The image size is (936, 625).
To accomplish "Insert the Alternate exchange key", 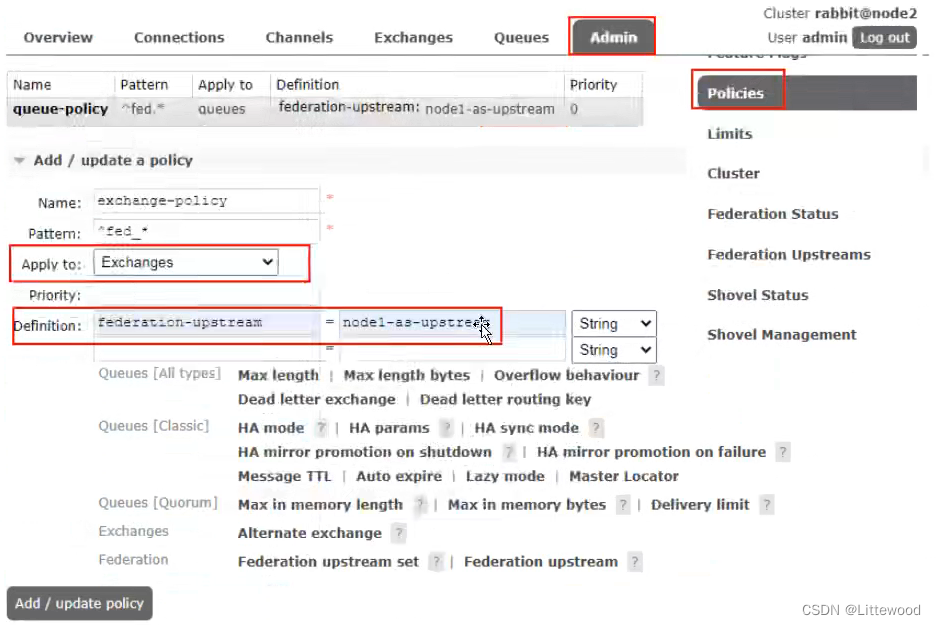I will pos(309,533).
